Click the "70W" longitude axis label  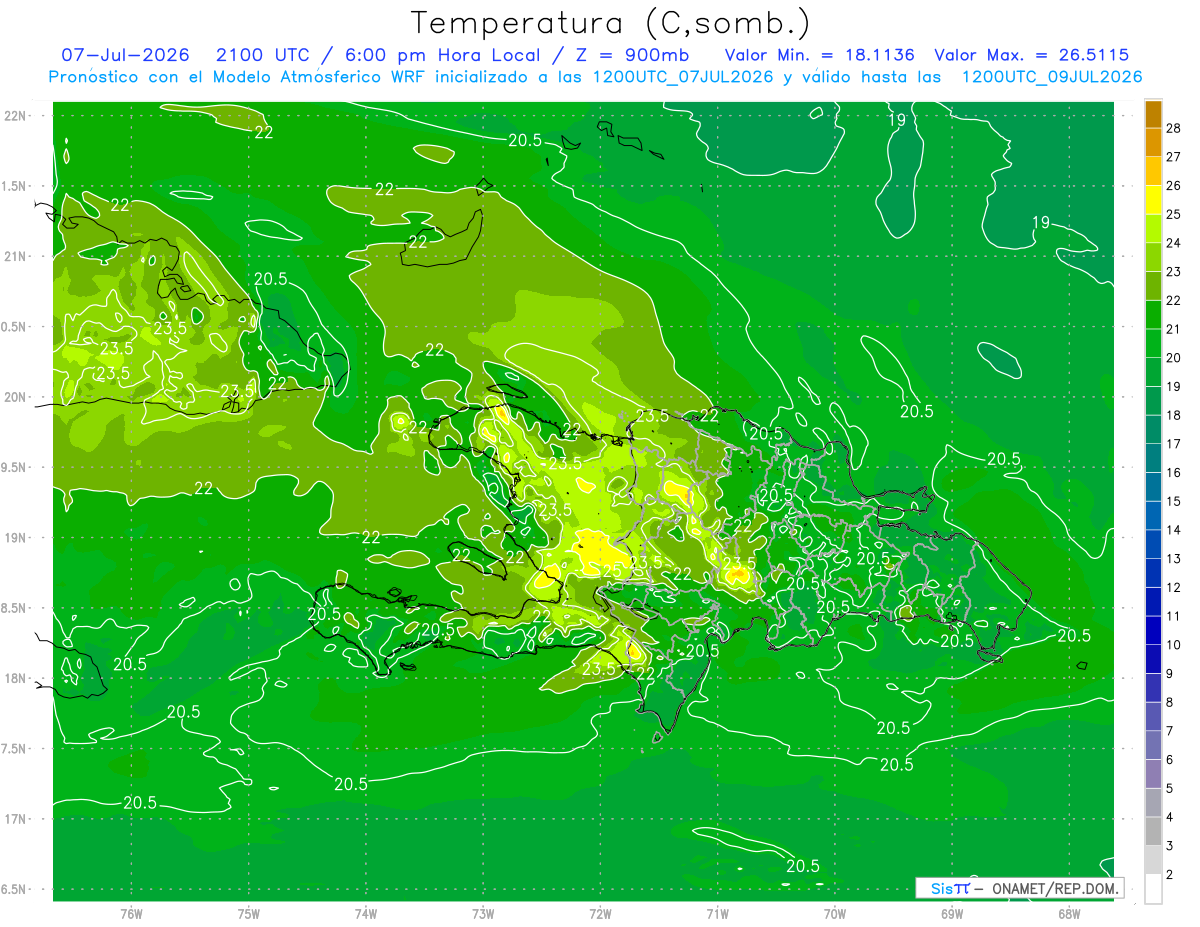(x=835, y=915)
